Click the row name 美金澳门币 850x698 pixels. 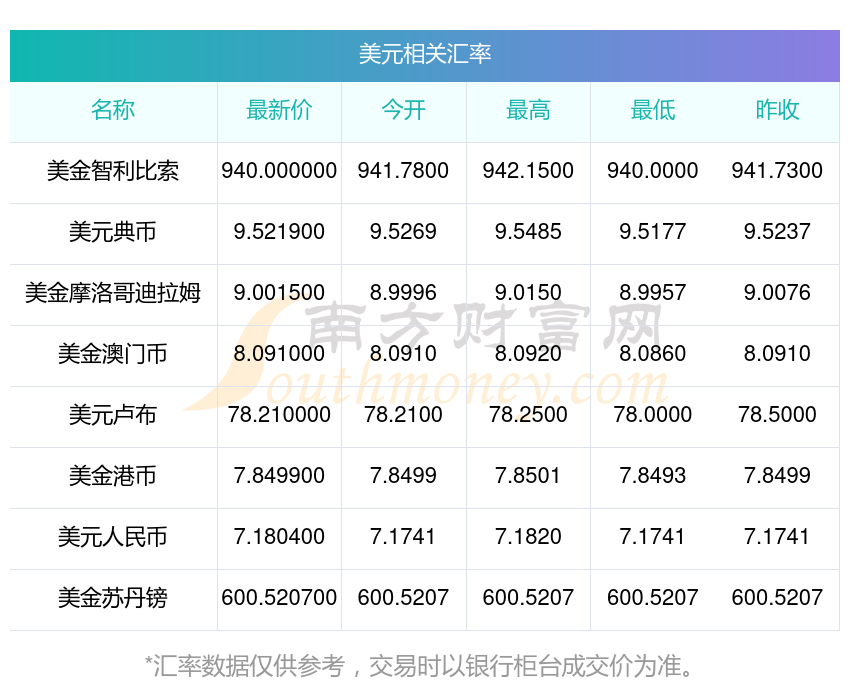[x=113, y=354]
